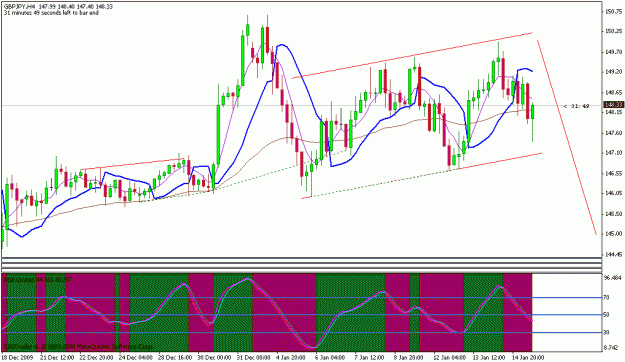Click the 150.75 price axis label
This screenshot has width=625, height=362.
pyautogui.click(x=613, y=12)
